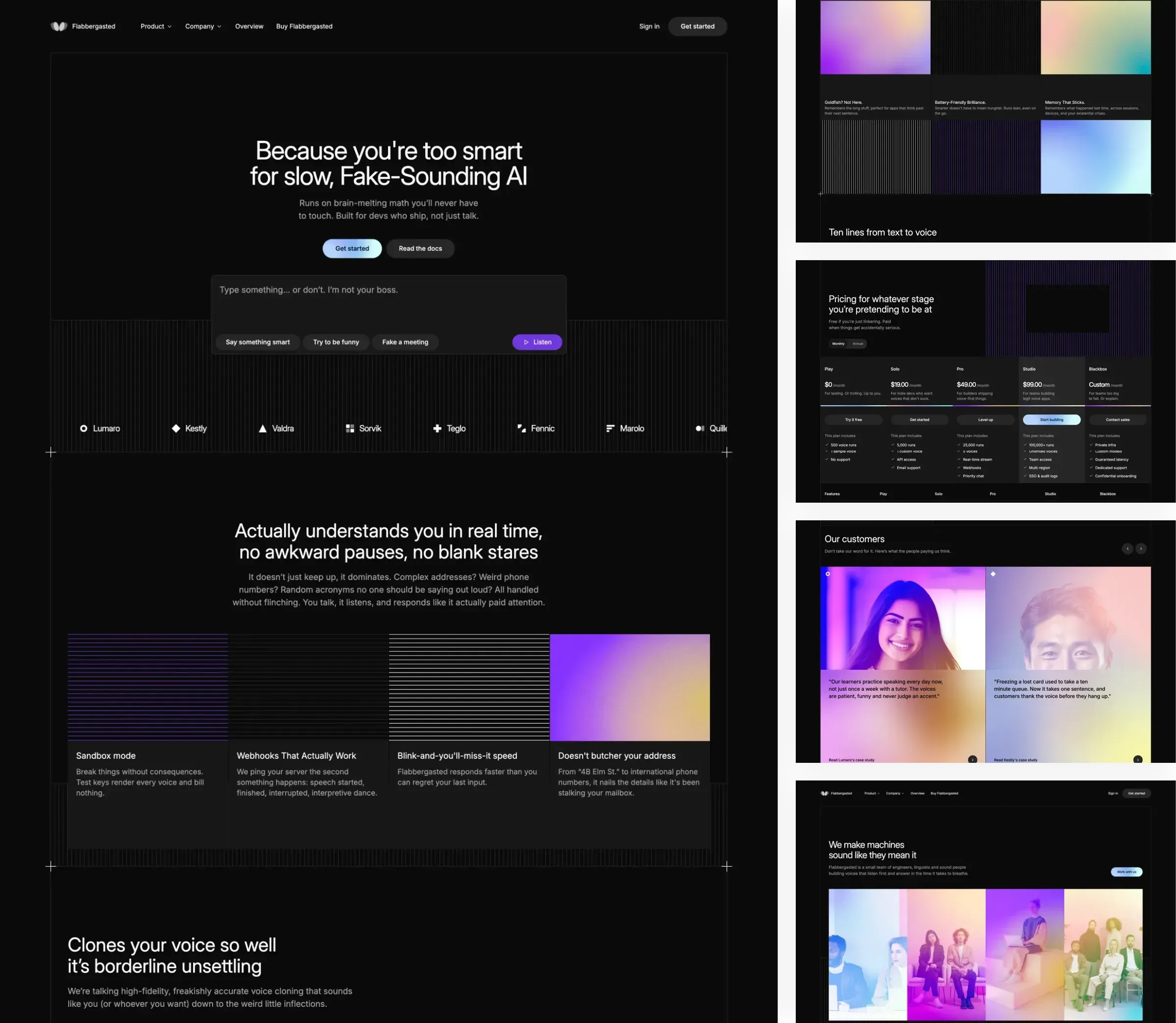This screenshot has height=1023, width=1176.
Task: Click the butterfly logo in the About page preview
Action: coord(824,793)
